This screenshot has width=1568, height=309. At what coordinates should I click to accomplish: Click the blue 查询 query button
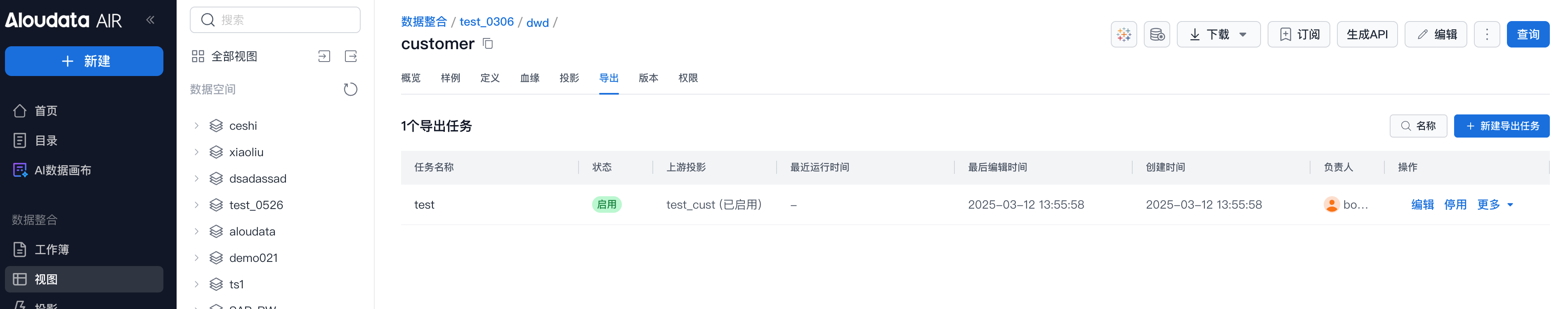click(1527, 35)
